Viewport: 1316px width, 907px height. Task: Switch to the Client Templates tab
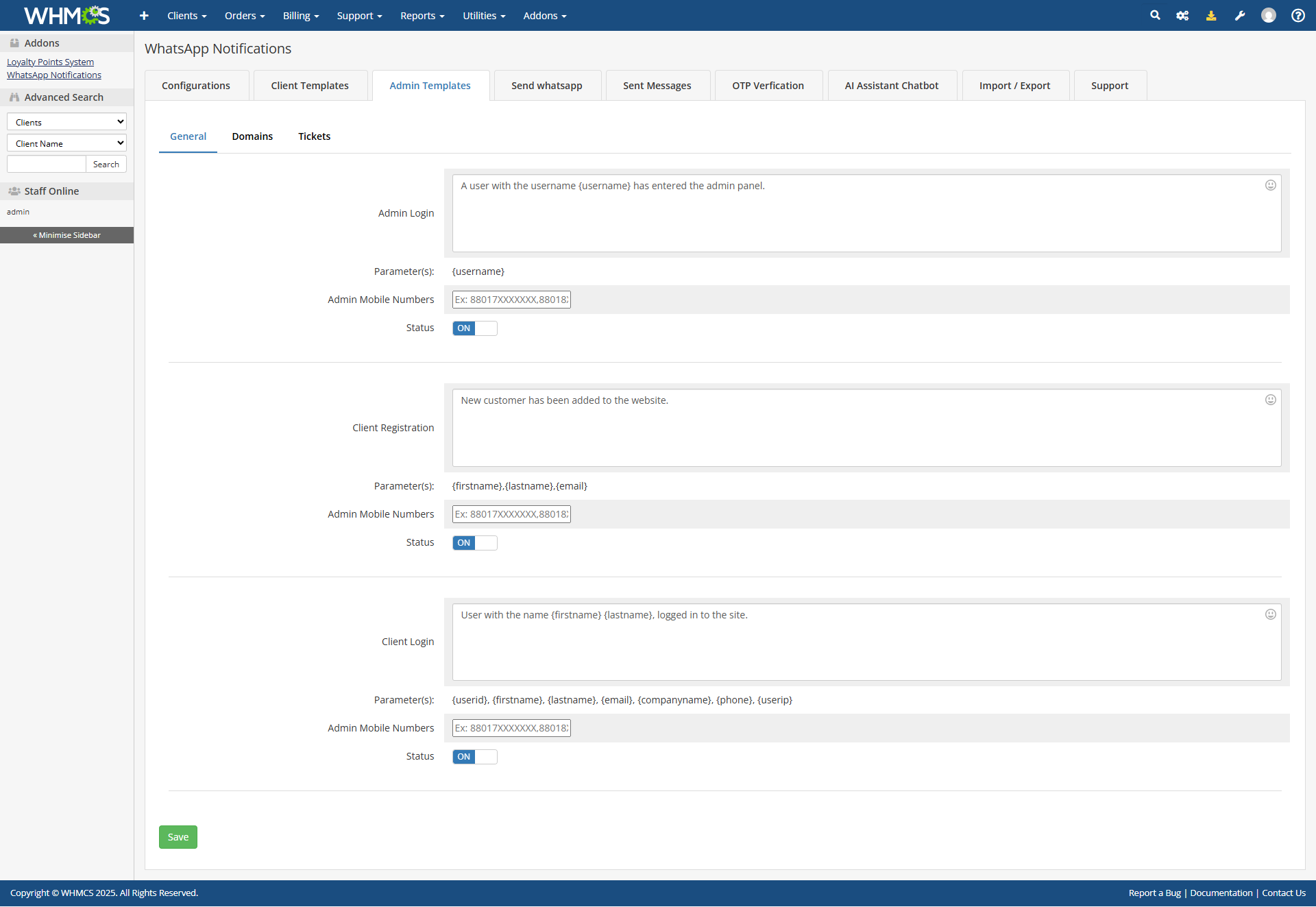[x=310, y=86]
